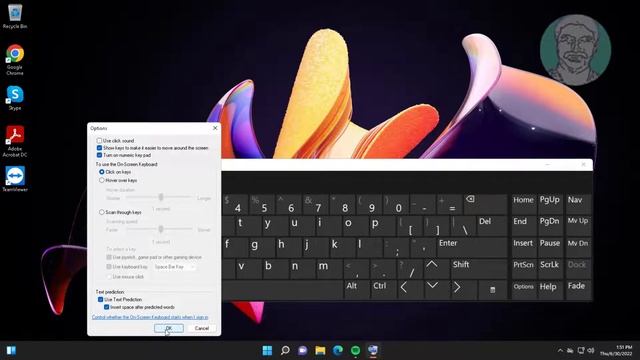
Task: Launch TeamViewer desktop shortcut
Action: click(15, 179)
